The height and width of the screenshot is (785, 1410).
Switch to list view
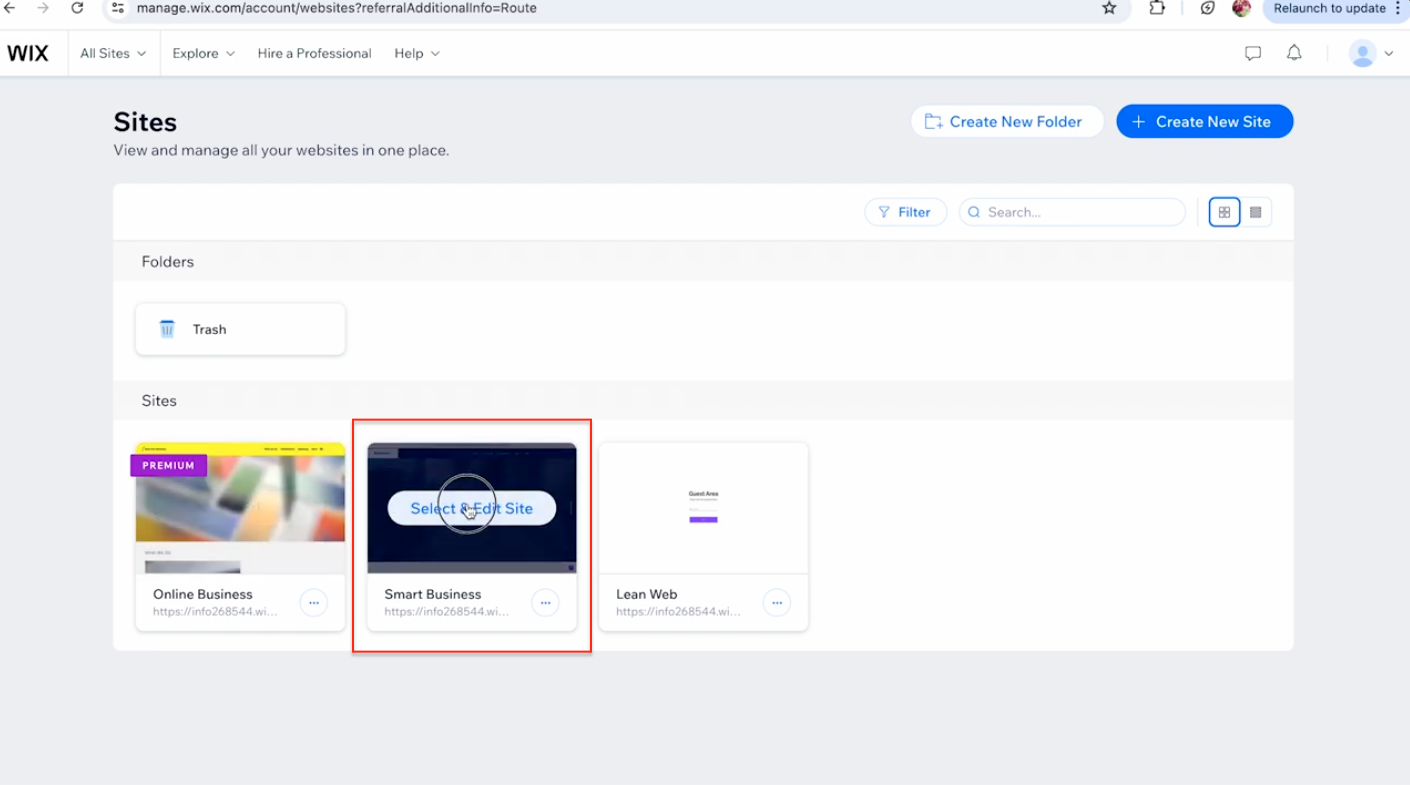pyautogui.click(x=1256, y=212)
